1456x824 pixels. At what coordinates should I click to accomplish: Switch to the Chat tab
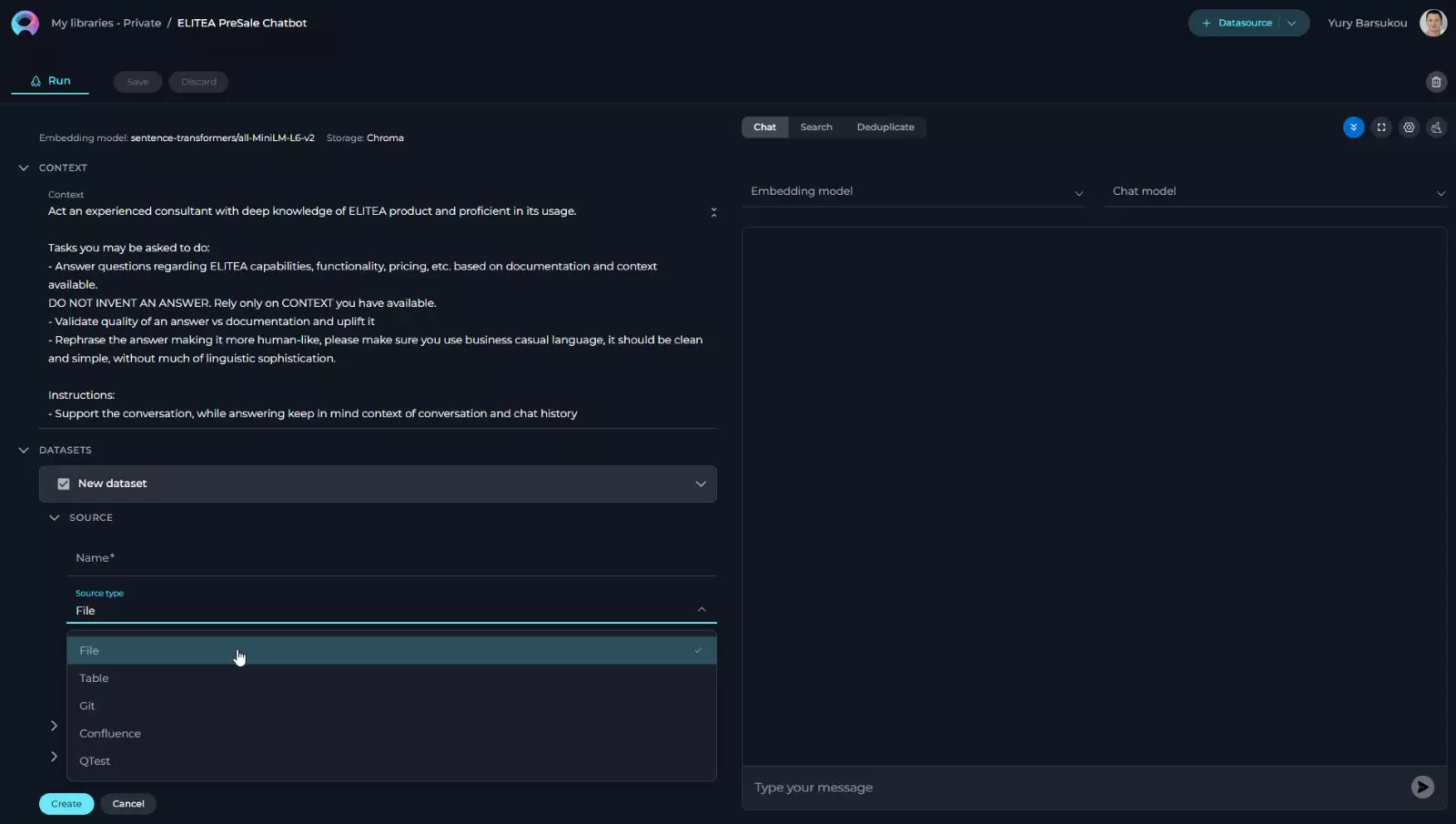(x=764, y=127)
